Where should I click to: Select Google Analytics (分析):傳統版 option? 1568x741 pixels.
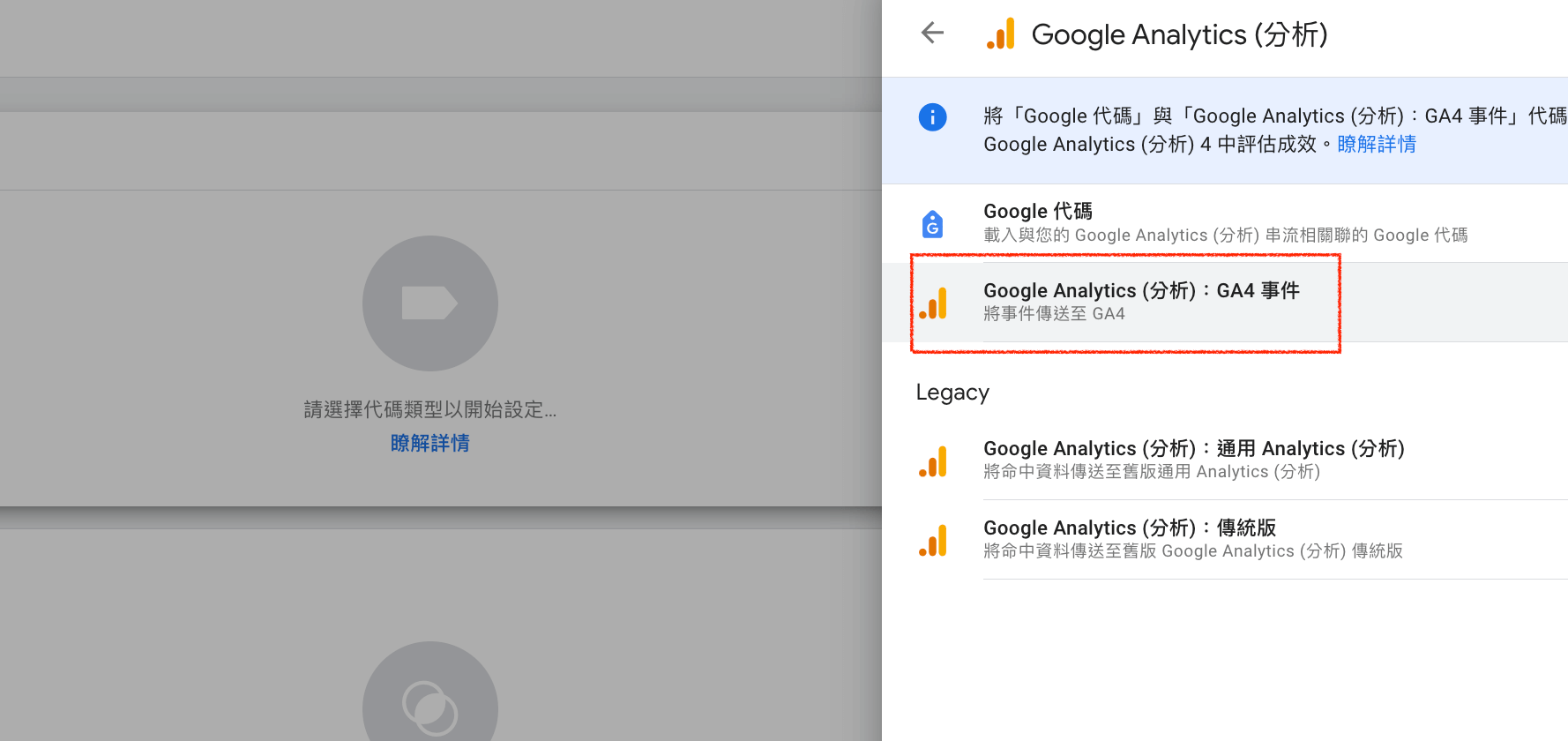[1225, 540]
